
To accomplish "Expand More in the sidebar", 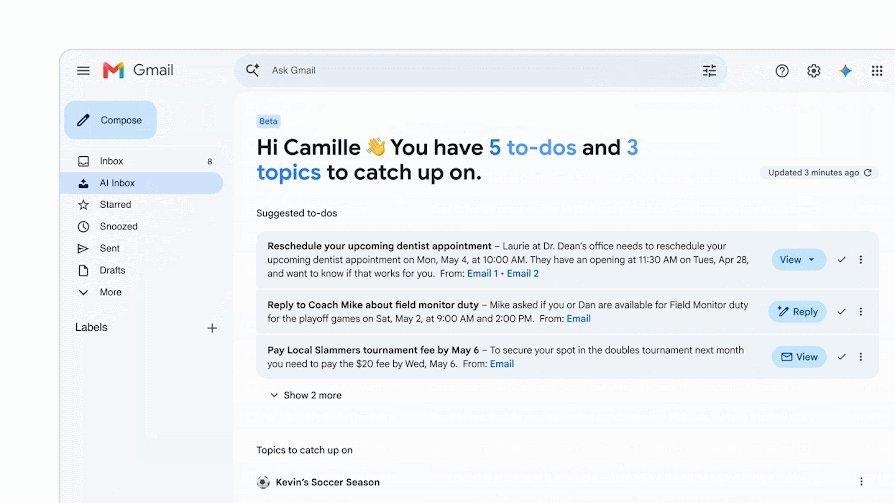I will pos(100,292).
